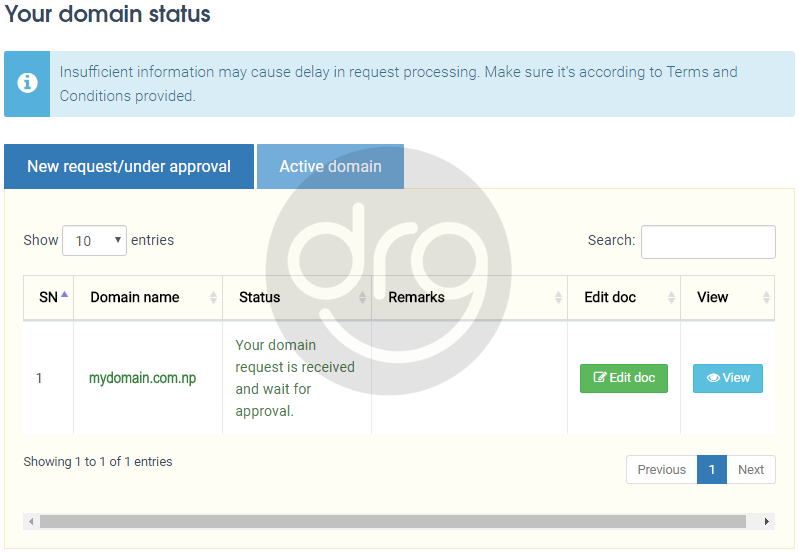Screen dimensions: 799x552
Task: Click Edit doc column sort arrows
Action: coord(671,298)
